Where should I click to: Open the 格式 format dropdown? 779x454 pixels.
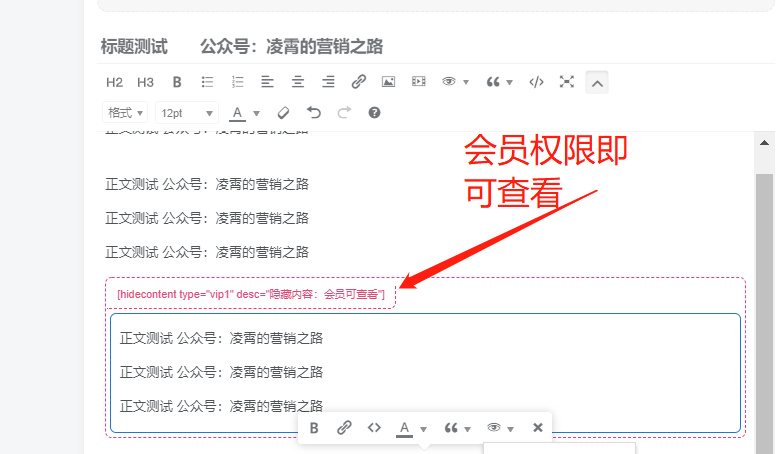[x=125, y=113]
